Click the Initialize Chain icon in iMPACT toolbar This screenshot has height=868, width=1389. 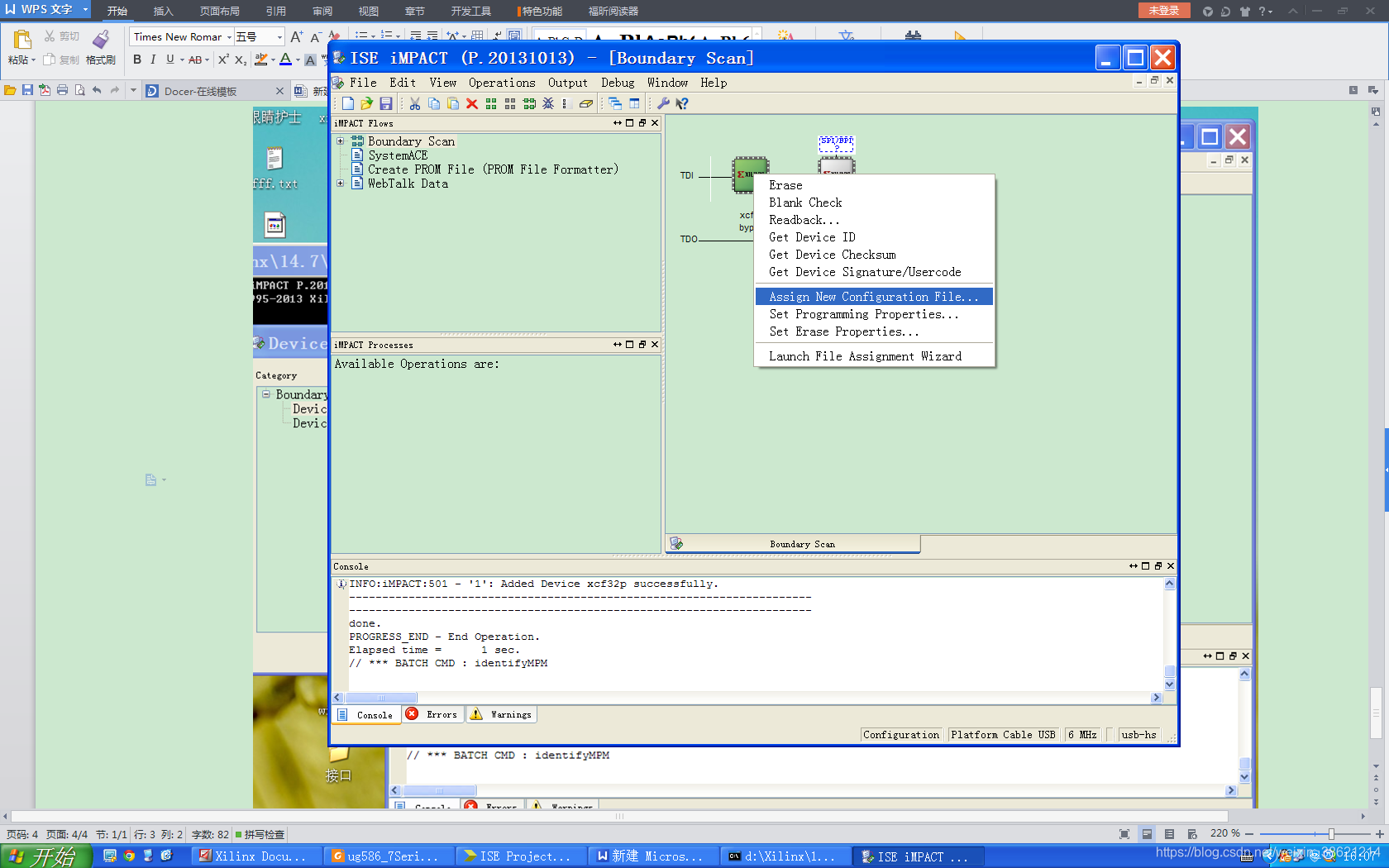coord(529,103)
